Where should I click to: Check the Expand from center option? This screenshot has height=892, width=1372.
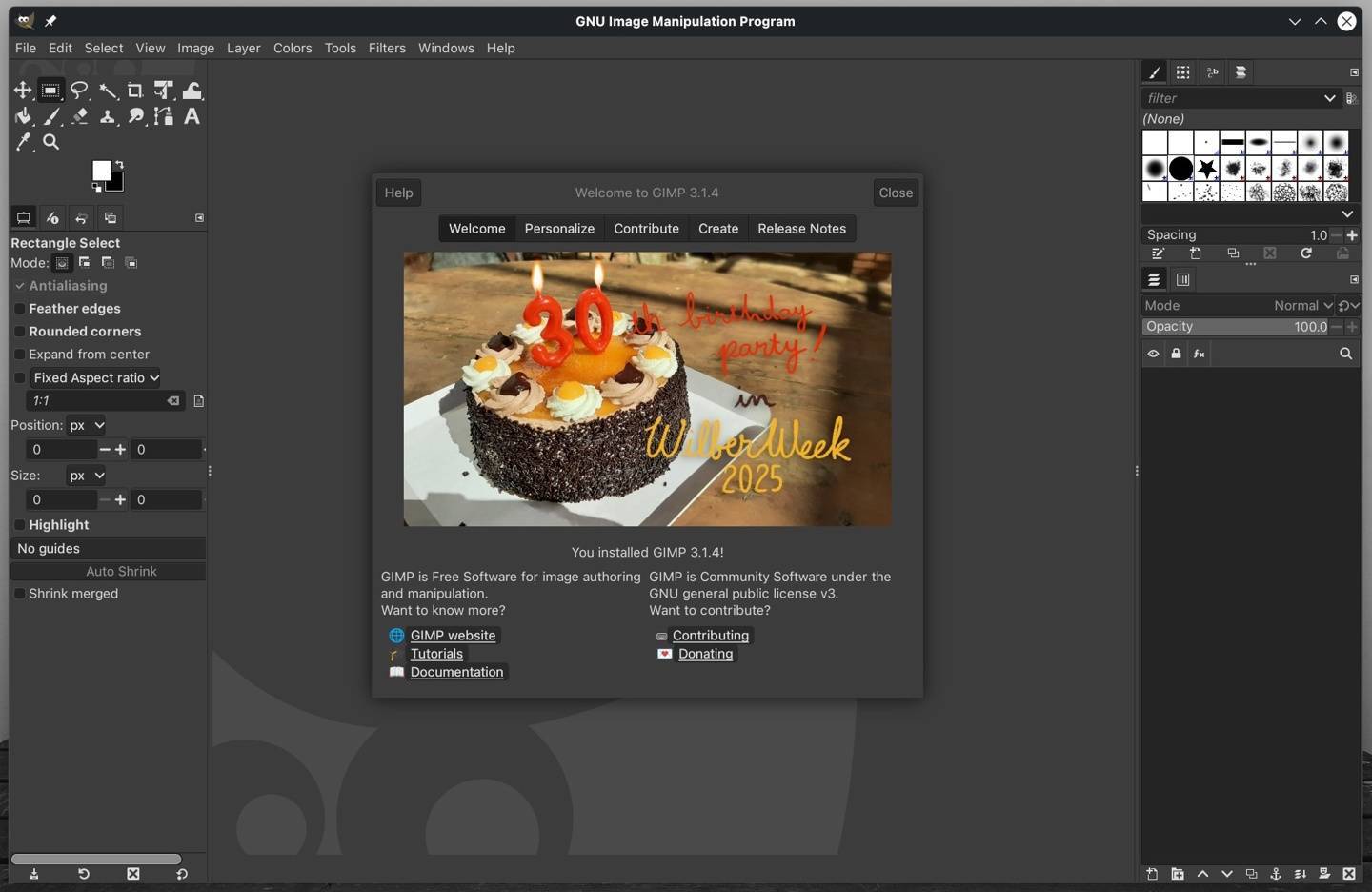(x=19, y=355)
